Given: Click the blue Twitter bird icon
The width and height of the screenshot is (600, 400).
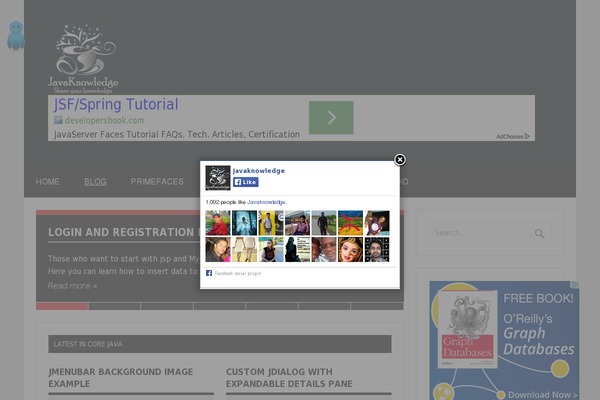Looking at the screenshot, I should point(16,35).
